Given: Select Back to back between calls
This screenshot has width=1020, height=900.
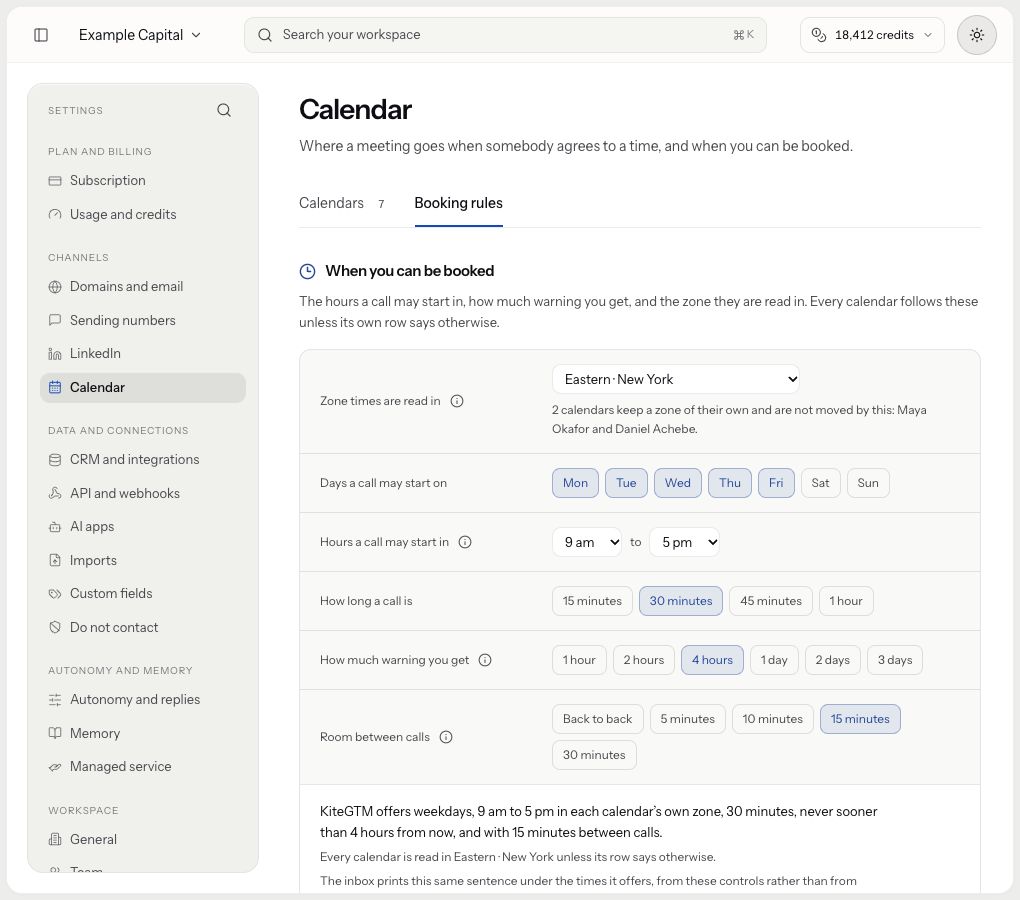Looking at the screenshot, I should click(x=597, y=719).
